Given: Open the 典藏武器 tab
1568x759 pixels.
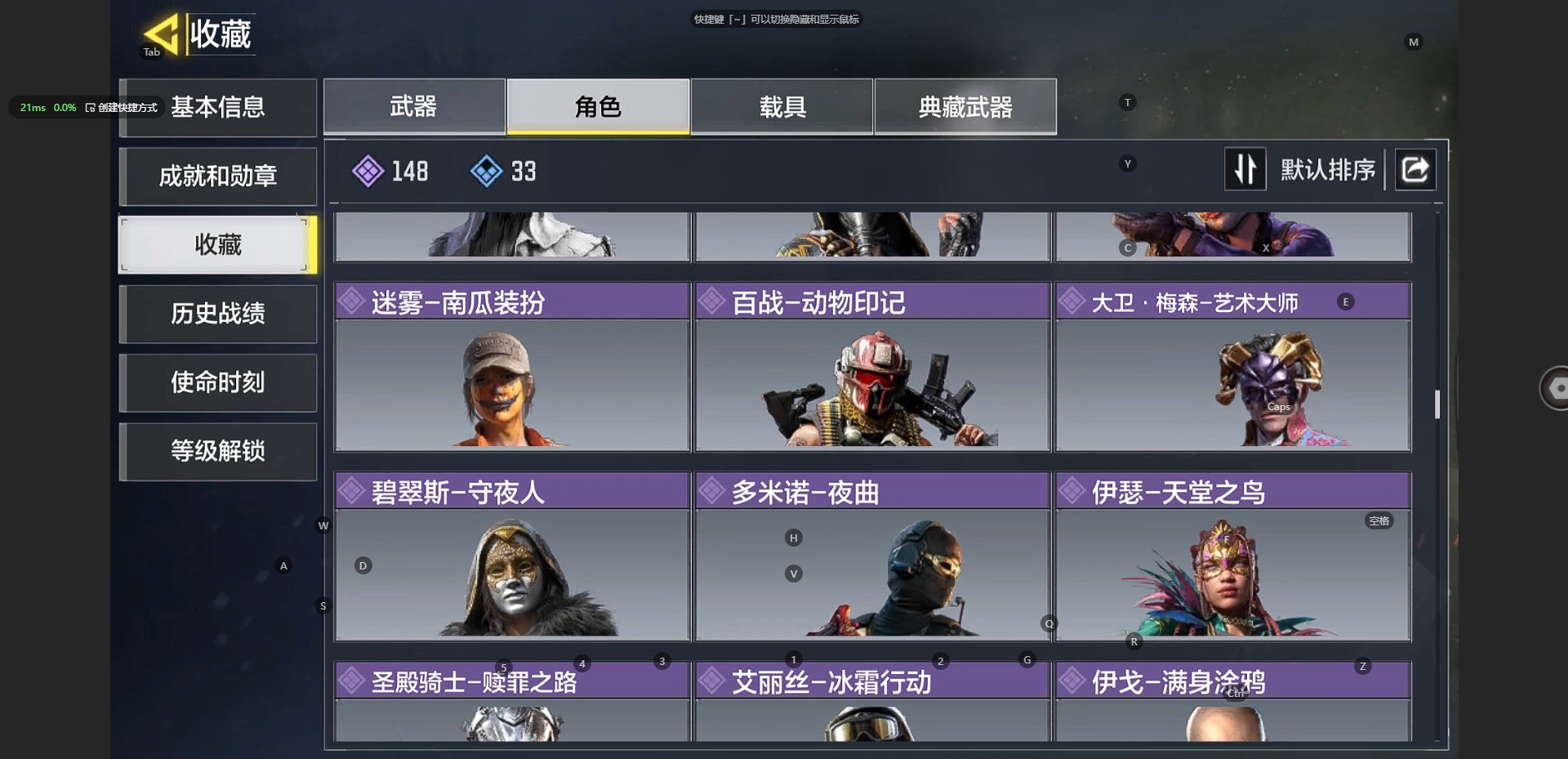Looking at the screenshot, I should click(x=965, y=106).
